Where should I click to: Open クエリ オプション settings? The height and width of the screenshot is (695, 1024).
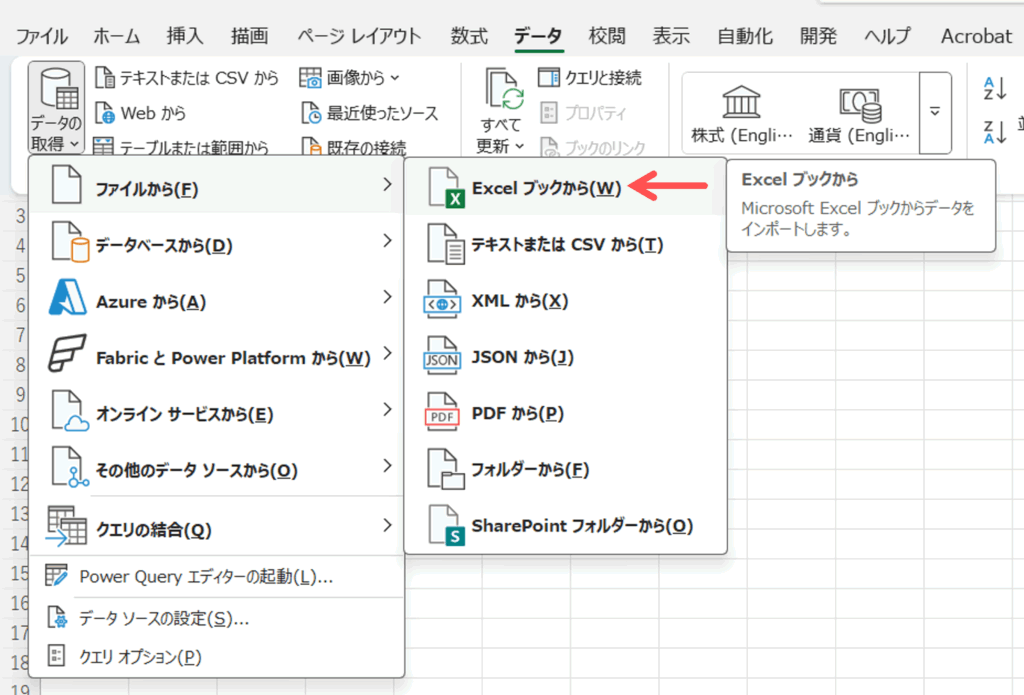tap(140, 656)
